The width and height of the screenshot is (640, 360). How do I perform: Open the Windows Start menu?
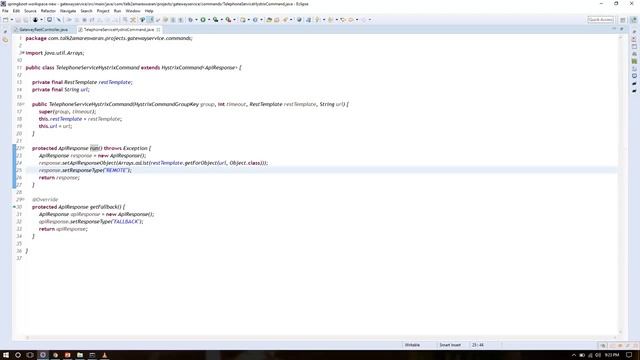[x=6, y=355]
